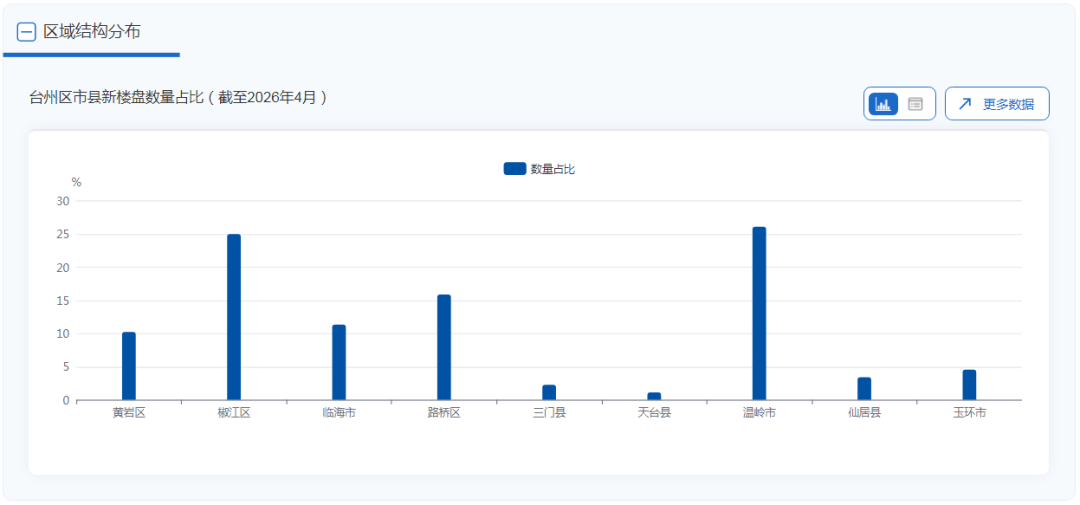Click the 天台县 x-axis label
Viewport: 1080px width, 505px height.
(x=654, y=413)
